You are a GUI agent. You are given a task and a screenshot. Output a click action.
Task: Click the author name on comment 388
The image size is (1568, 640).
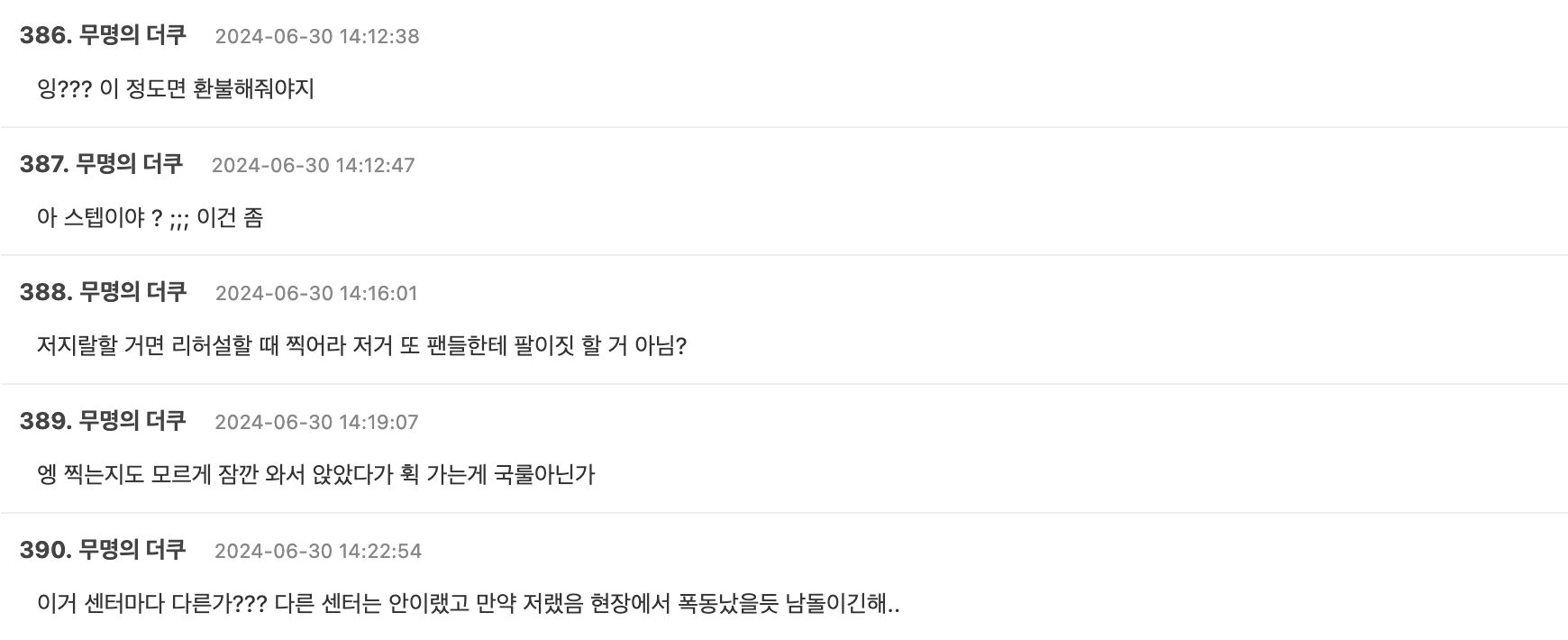pos(132,292)
